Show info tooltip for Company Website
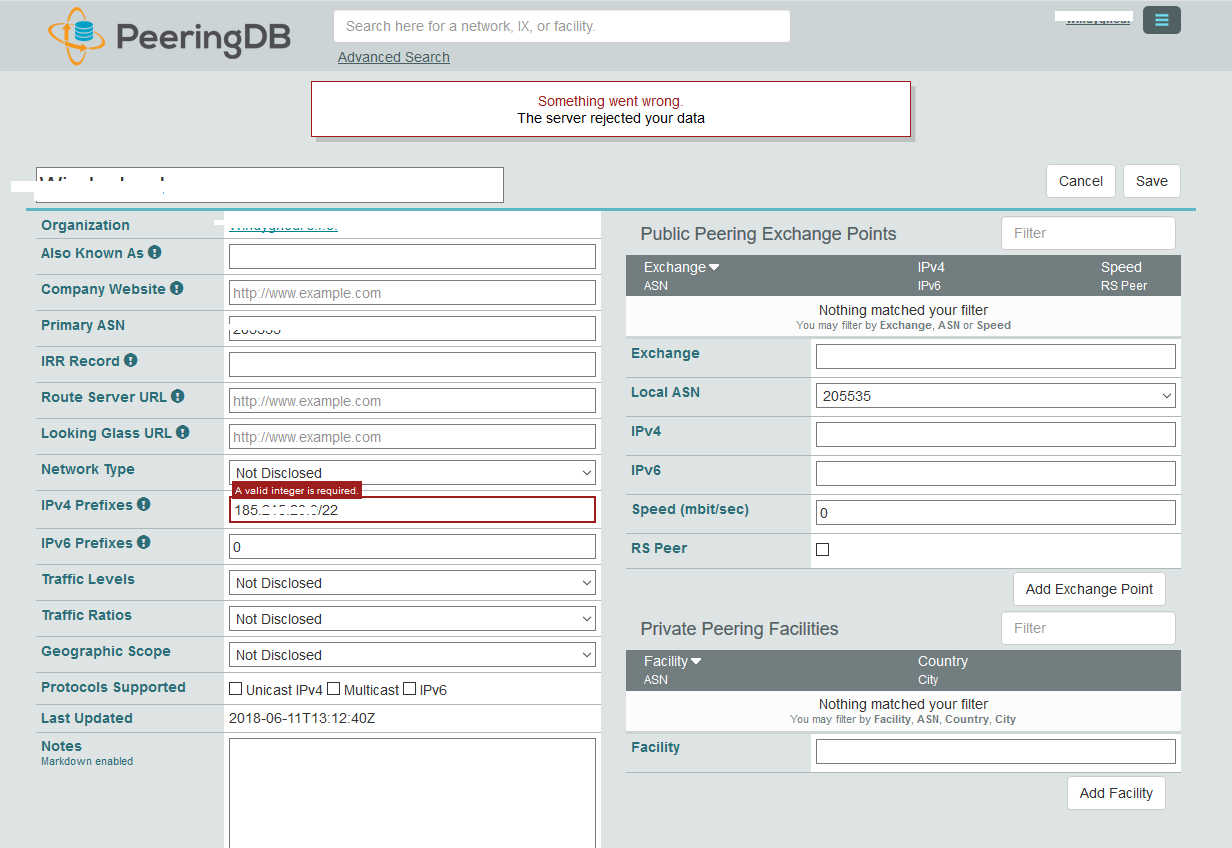The width and height of the screenshot is (1232, 848). 176,289
